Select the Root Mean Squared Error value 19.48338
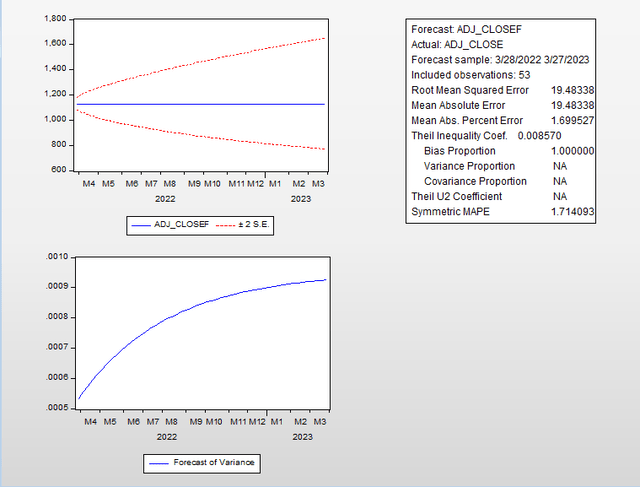Viewport: 640px width, 487px height. [572, 90]
